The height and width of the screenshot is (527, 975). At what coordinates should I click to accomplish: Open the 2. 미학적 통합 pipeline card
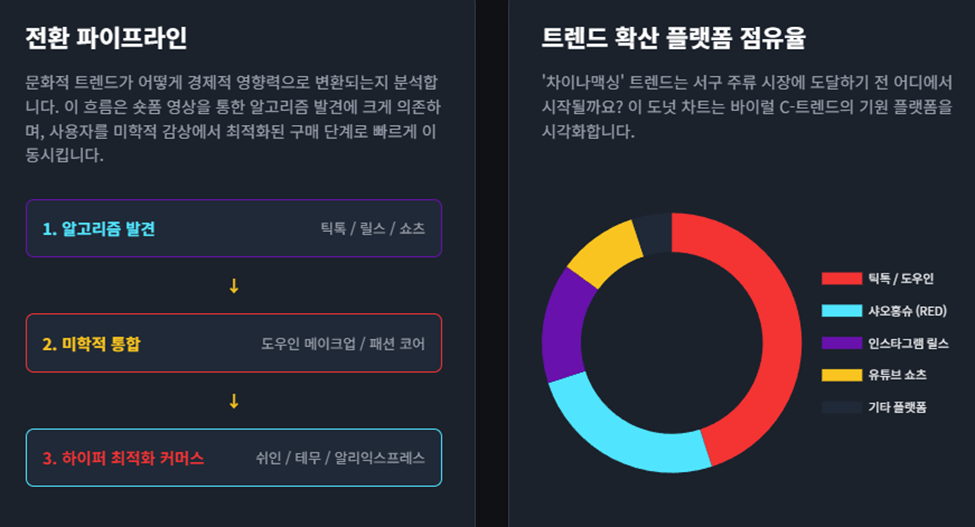(x=234, y=343)
